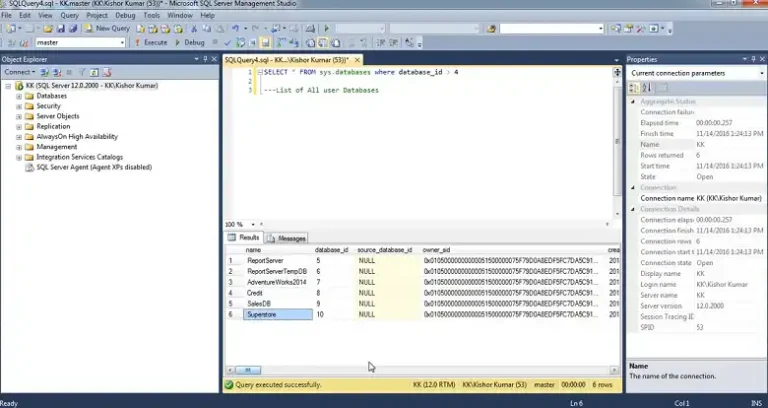
Task: Click the AdventureWorks2014 result cell
Action: (278, 282)
